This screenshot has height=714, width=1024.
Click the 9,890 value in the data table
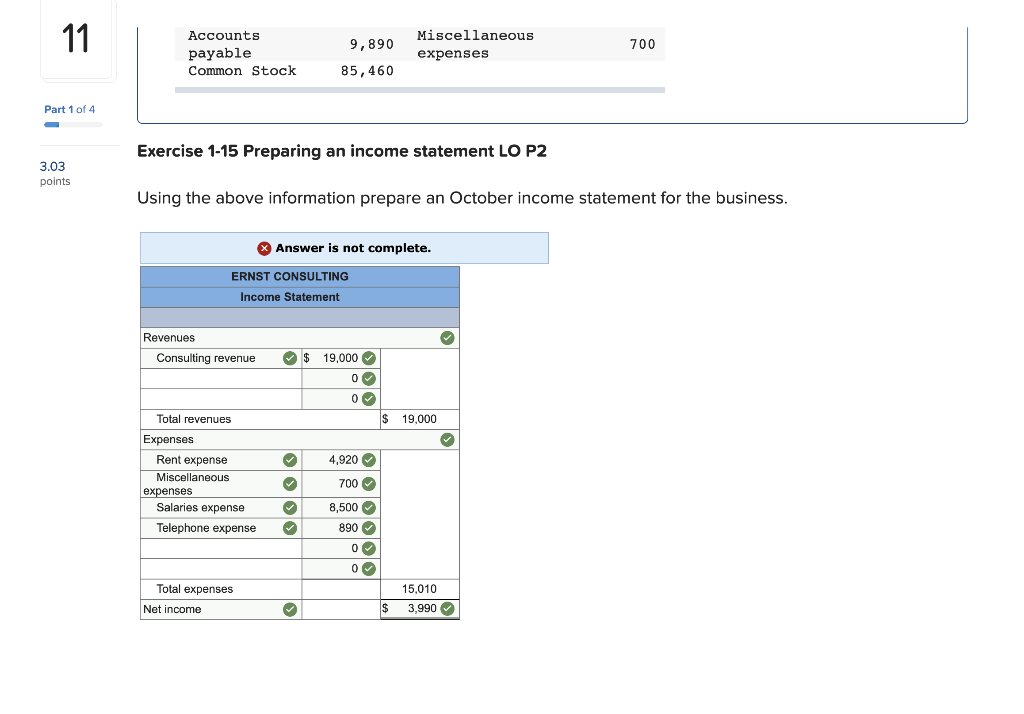coord(372,44)
